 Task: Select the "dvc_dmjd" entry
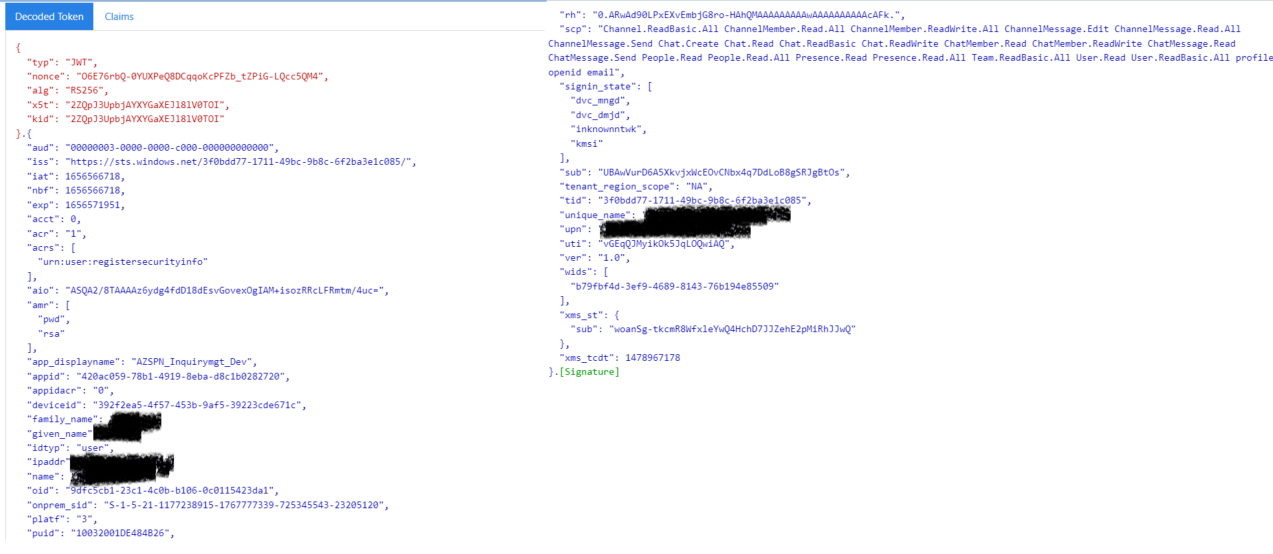(598, 115)
